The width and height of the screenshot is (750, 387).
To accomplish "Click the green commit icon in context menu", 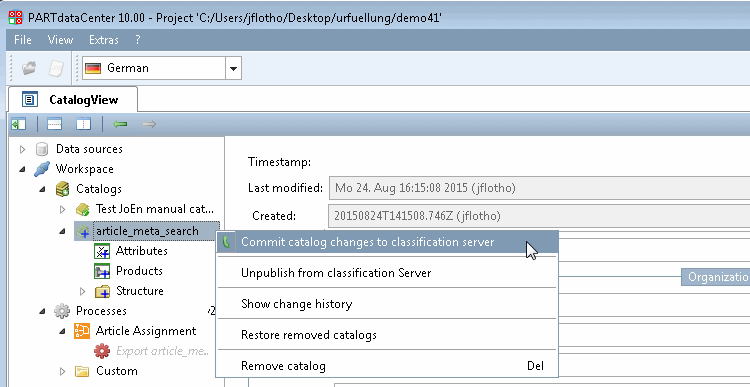I will point(226,242).
